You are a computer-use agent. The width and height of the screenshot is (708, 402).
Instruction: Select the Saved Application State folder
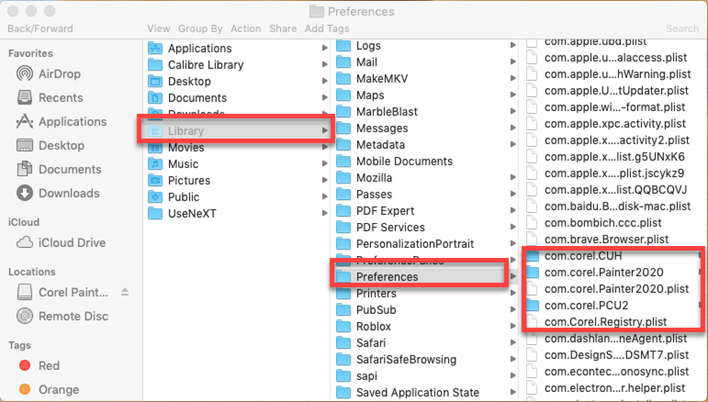click(408, 393)
